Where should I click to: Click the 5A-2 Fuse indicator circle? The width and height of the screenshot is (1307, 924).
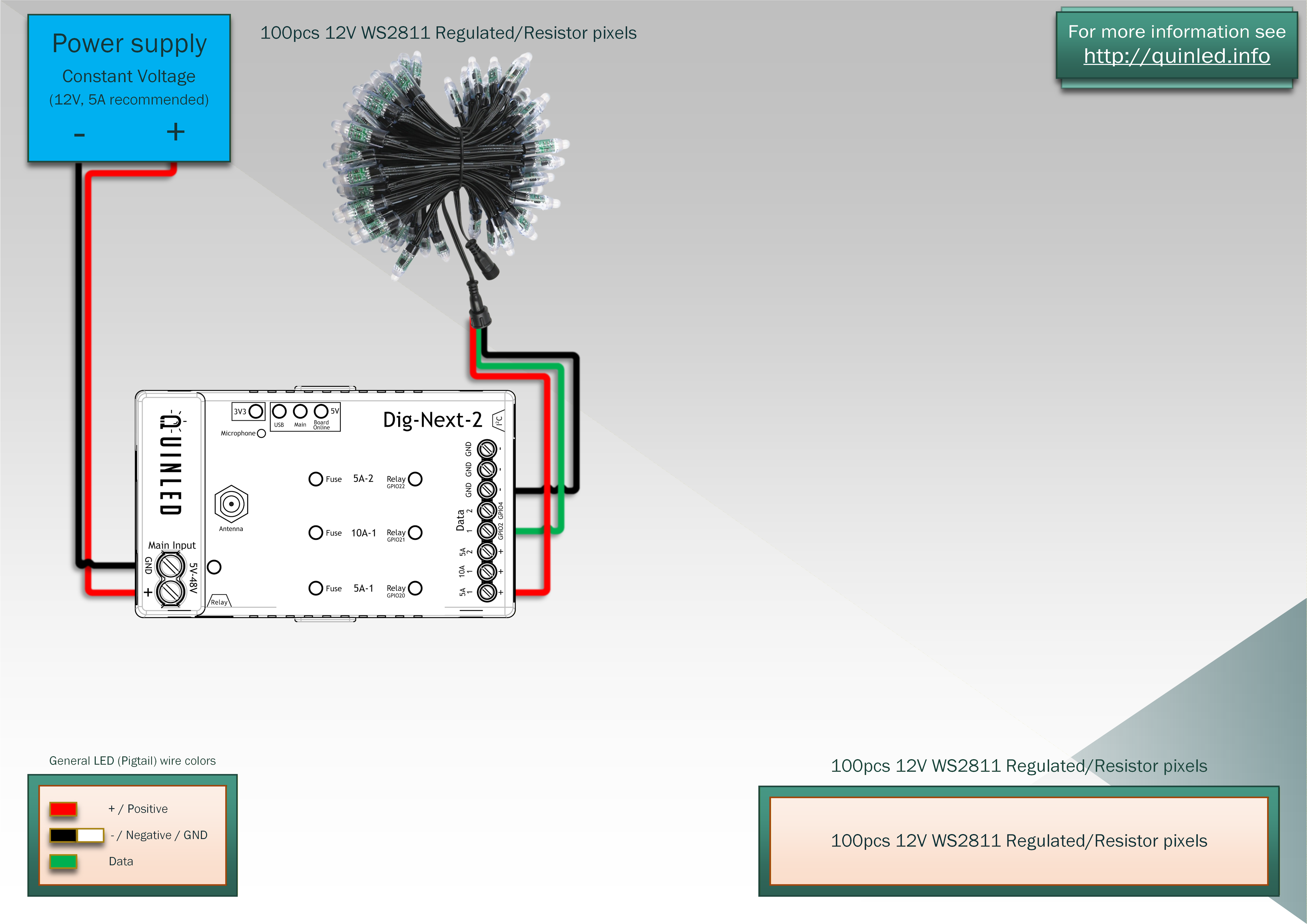click(316, 479)
